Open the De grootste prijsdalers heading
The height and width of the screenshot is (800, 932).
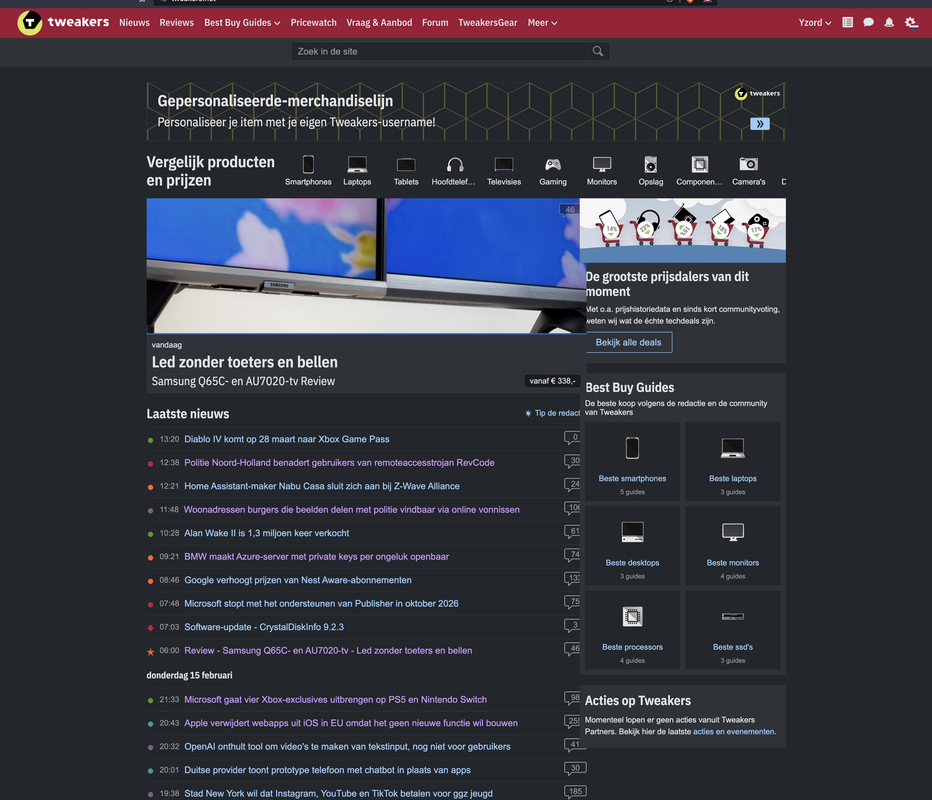pos(667,284)
